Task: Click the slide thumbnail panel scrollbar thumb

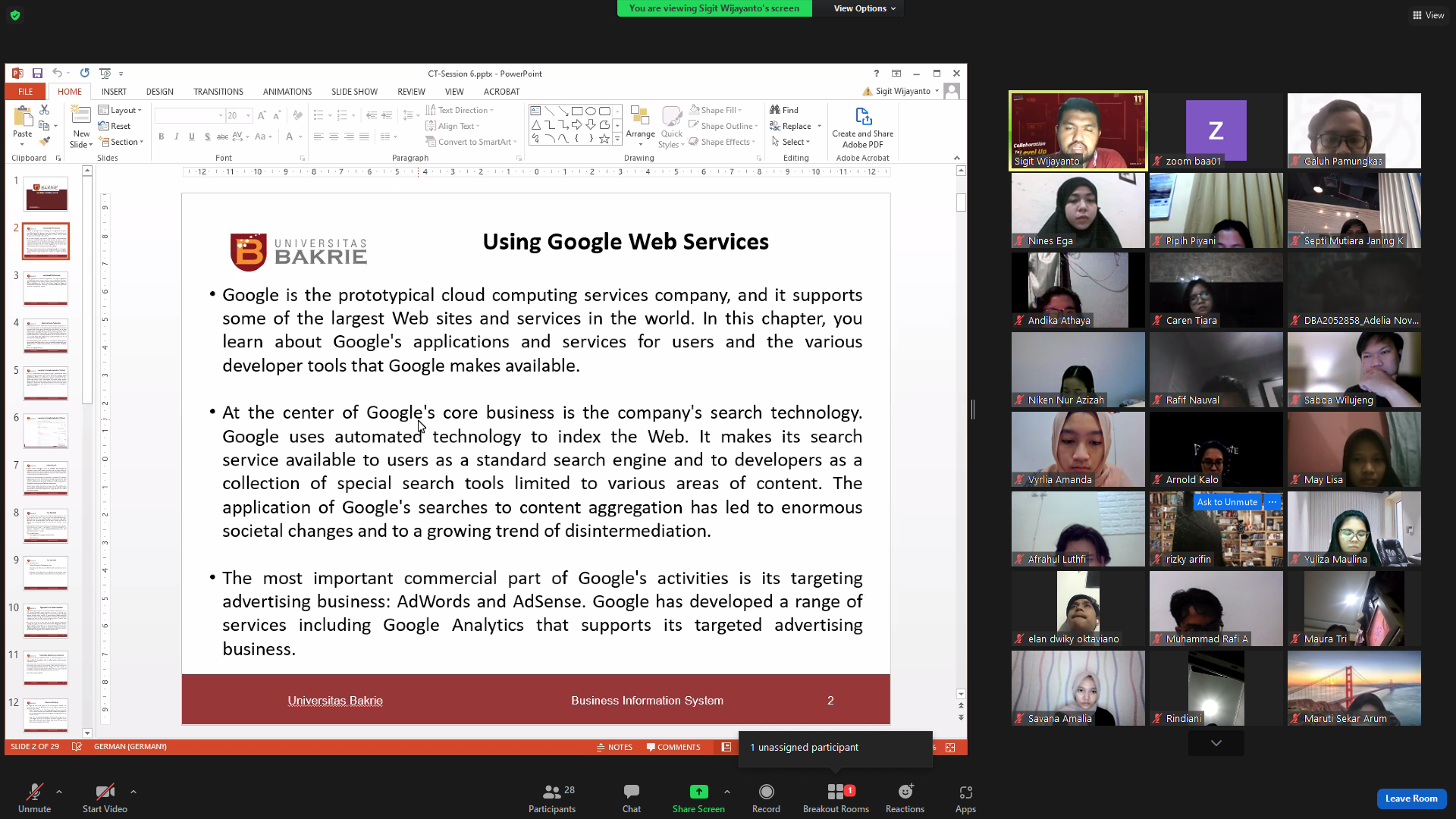Action: tap(87, 290)
